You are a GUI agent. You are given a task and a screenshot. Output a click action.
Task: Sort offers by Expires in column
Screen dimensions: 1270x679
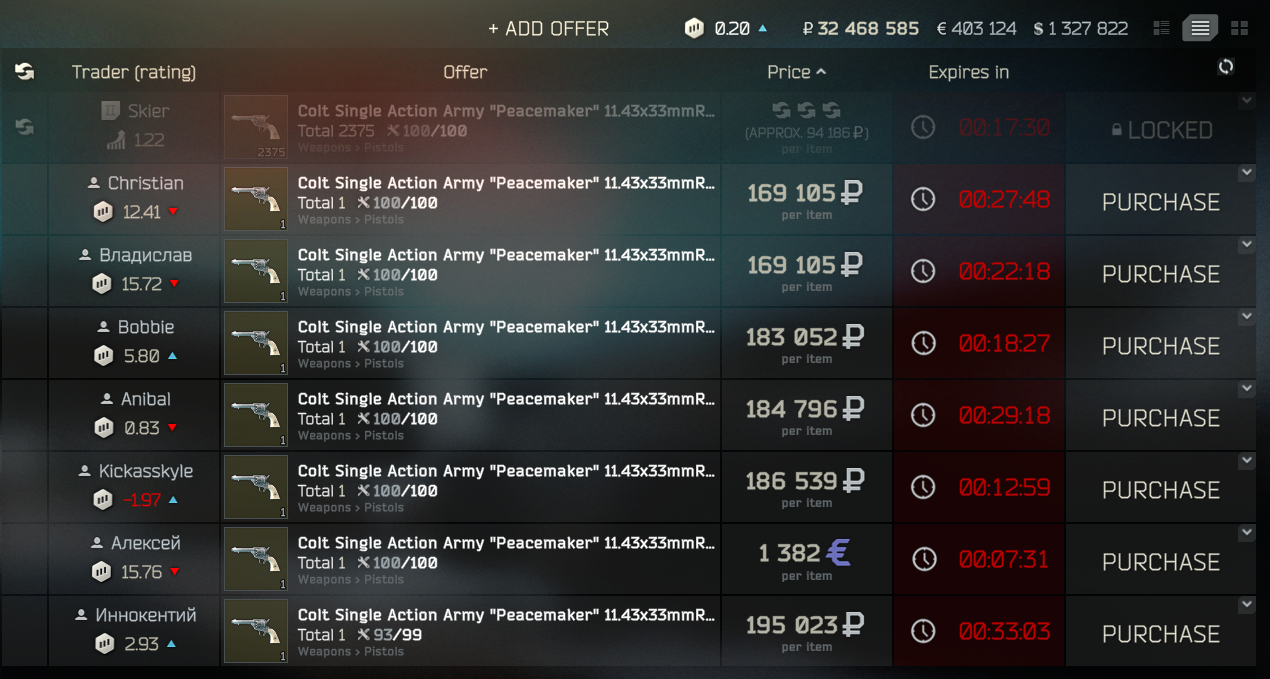tap(968, 72)
